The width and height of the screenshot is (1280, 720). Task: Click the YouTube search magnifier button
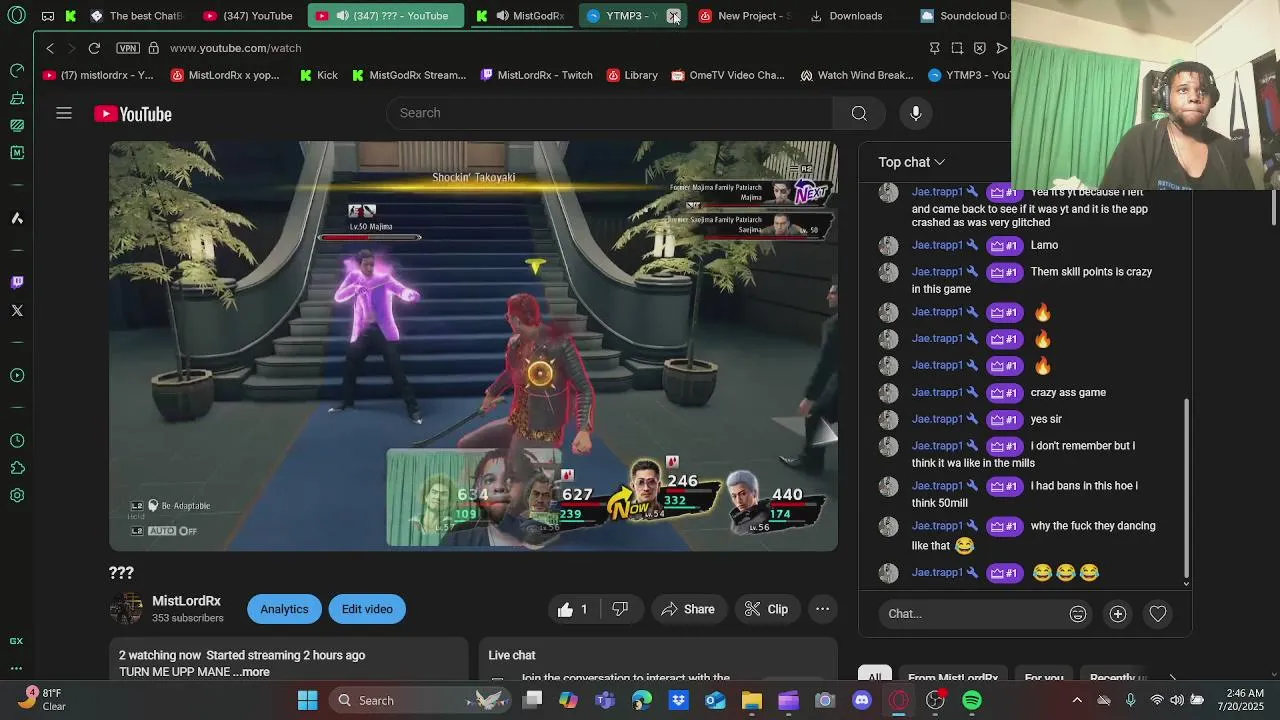[859, 113]
